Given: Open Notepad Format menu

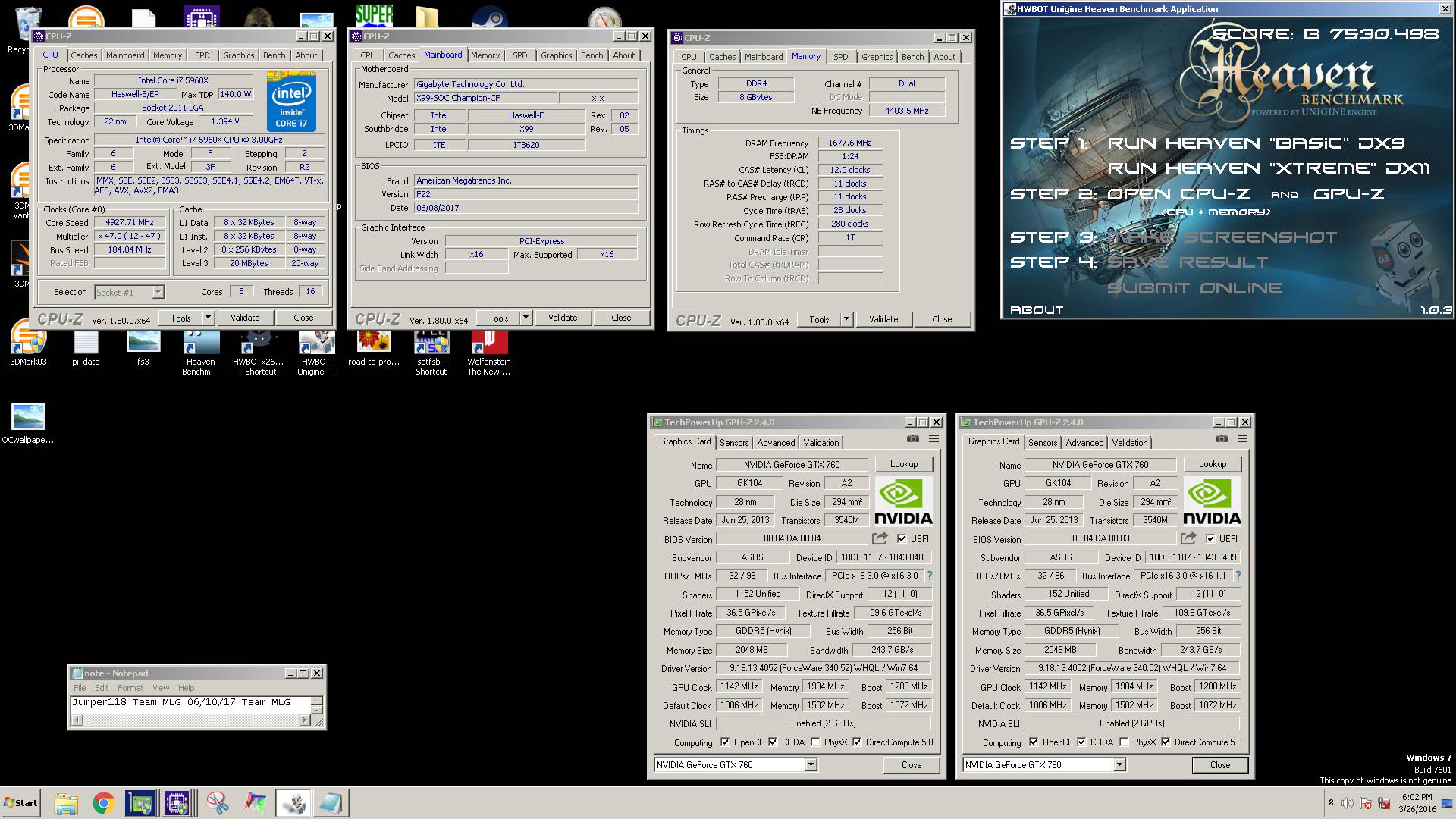Looking at the screenshot, I should (130, 688).
